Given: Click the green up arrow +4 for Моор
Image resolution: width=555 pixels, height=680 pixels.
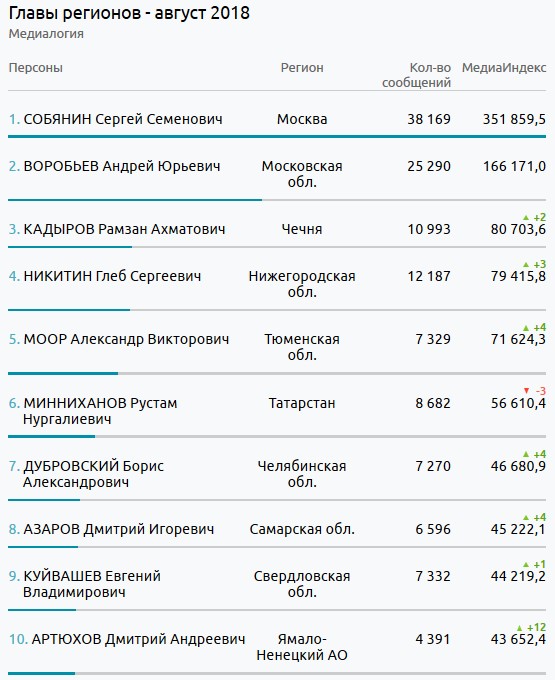Looking at the screenshot, I should [x=526, y=328].
